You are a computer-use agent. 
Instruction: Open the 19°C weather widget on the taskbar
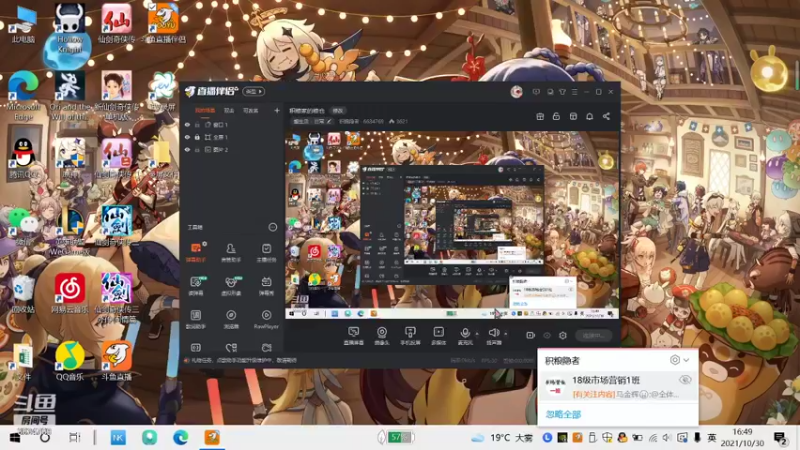coord(501,438)
